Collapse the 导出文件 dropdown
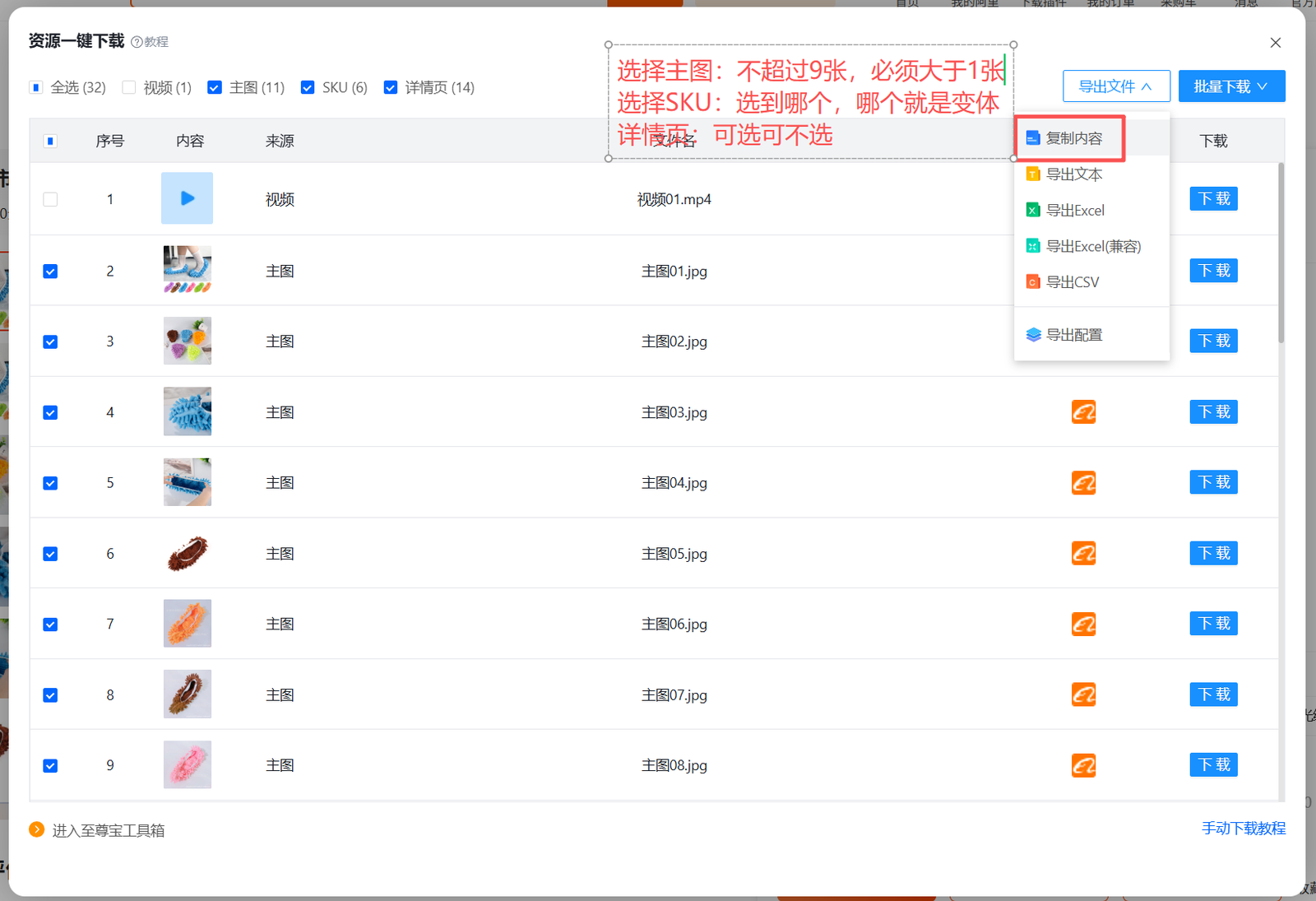1316x901 pixels. (x=1116, y=86)
